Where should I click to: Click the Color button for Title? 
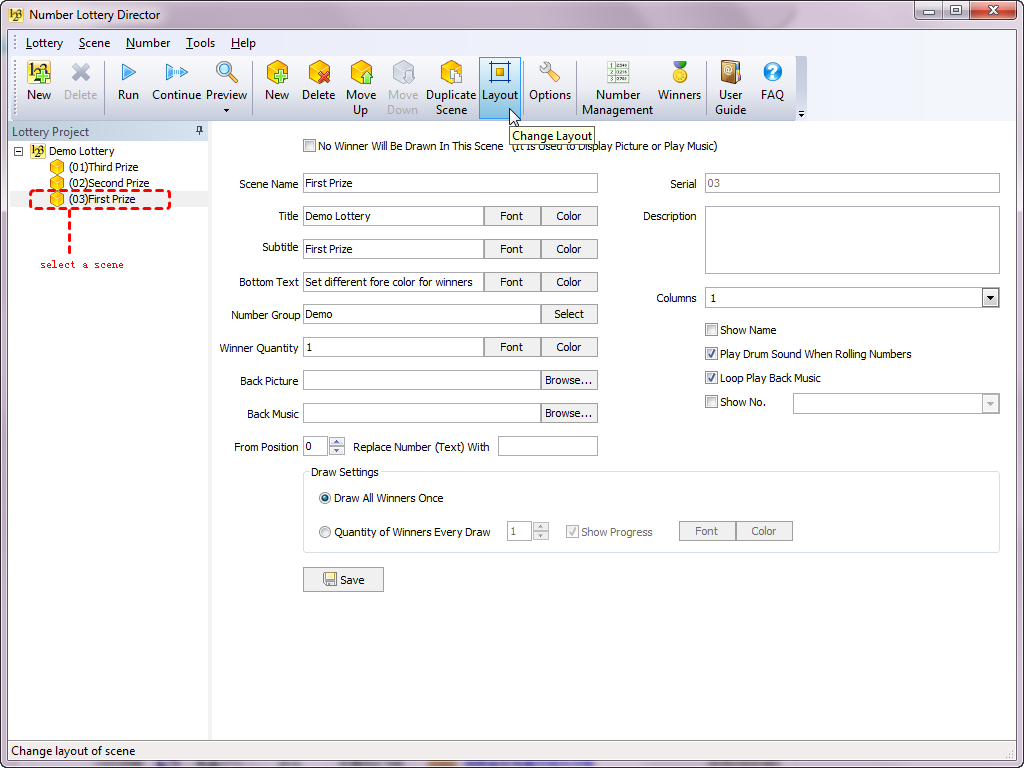pyautogui.click(x=569, y=216)
